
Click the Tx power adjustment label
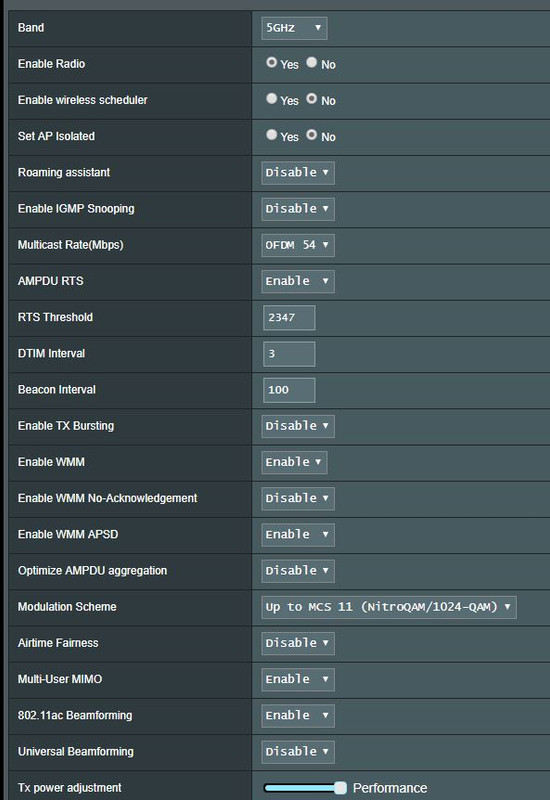69,788
